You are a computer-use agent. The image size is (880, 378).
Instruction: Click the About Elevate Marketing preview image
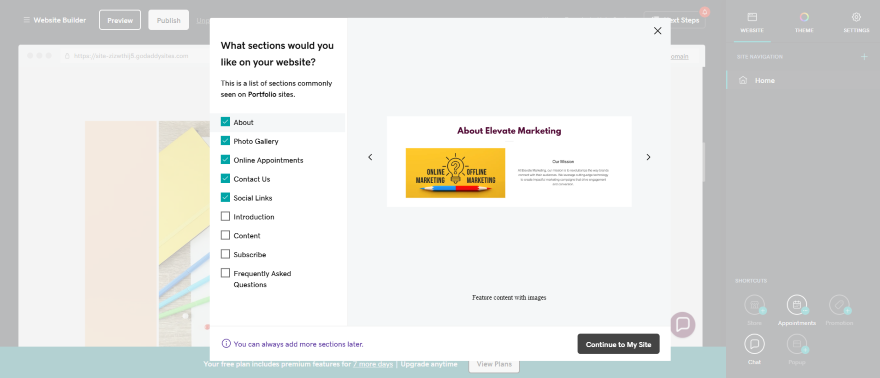509,162
